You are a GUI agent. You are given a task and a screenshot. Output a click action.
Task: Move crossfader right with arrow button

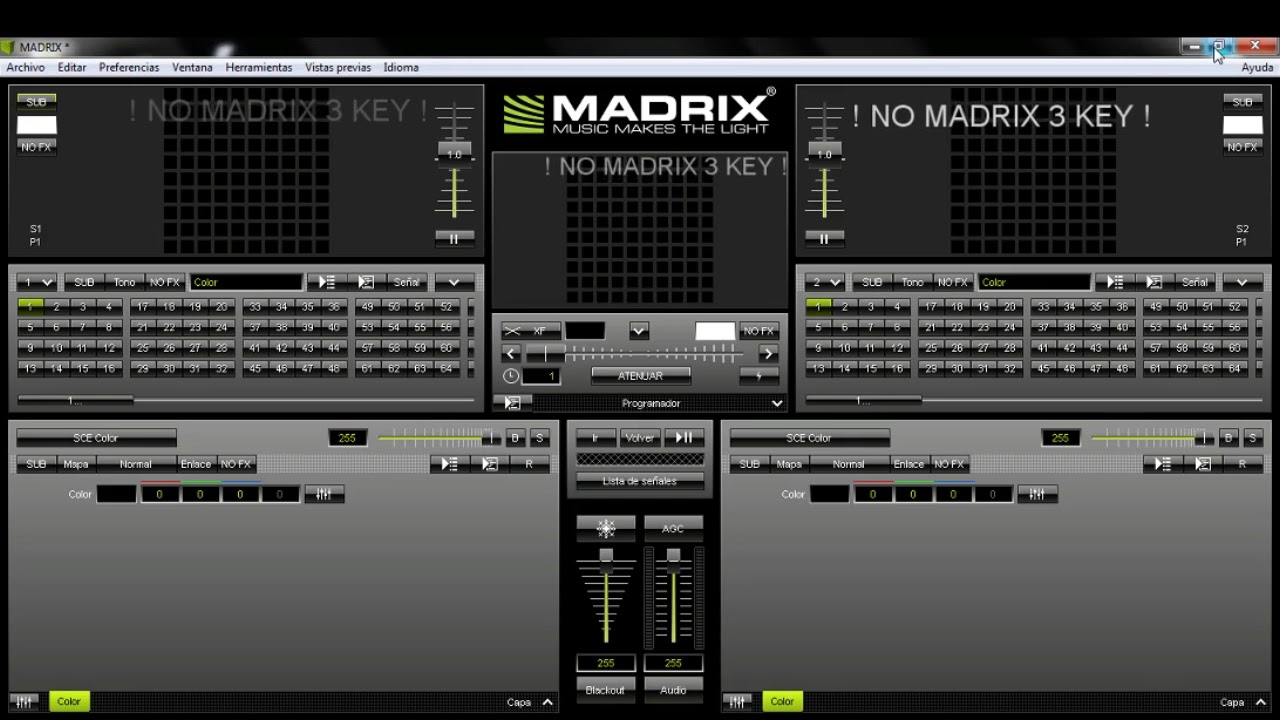(x=769, y=353)
